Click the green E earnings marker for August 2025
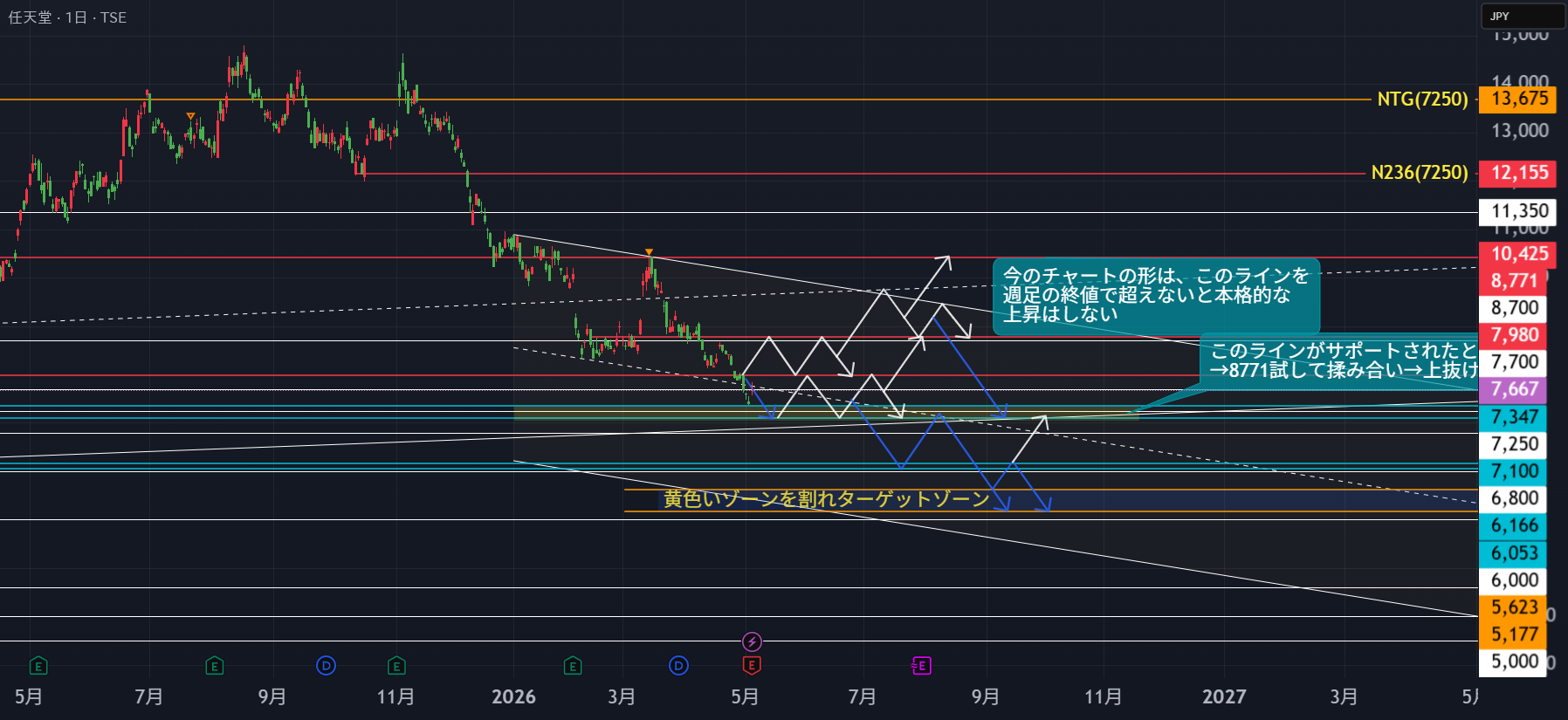 pos(215,666)
